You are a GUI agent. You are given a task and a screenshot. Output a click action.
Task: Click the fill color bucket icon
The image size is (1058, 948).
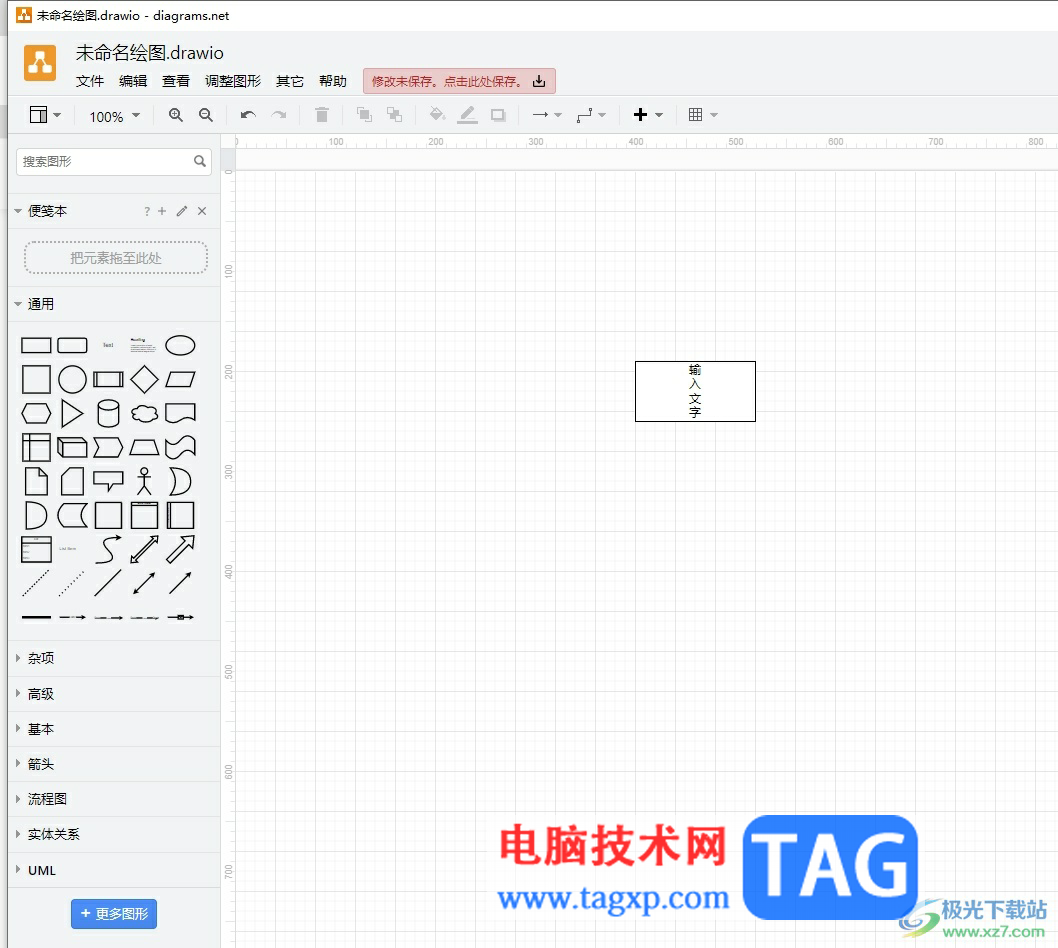(x=437, y=115)
